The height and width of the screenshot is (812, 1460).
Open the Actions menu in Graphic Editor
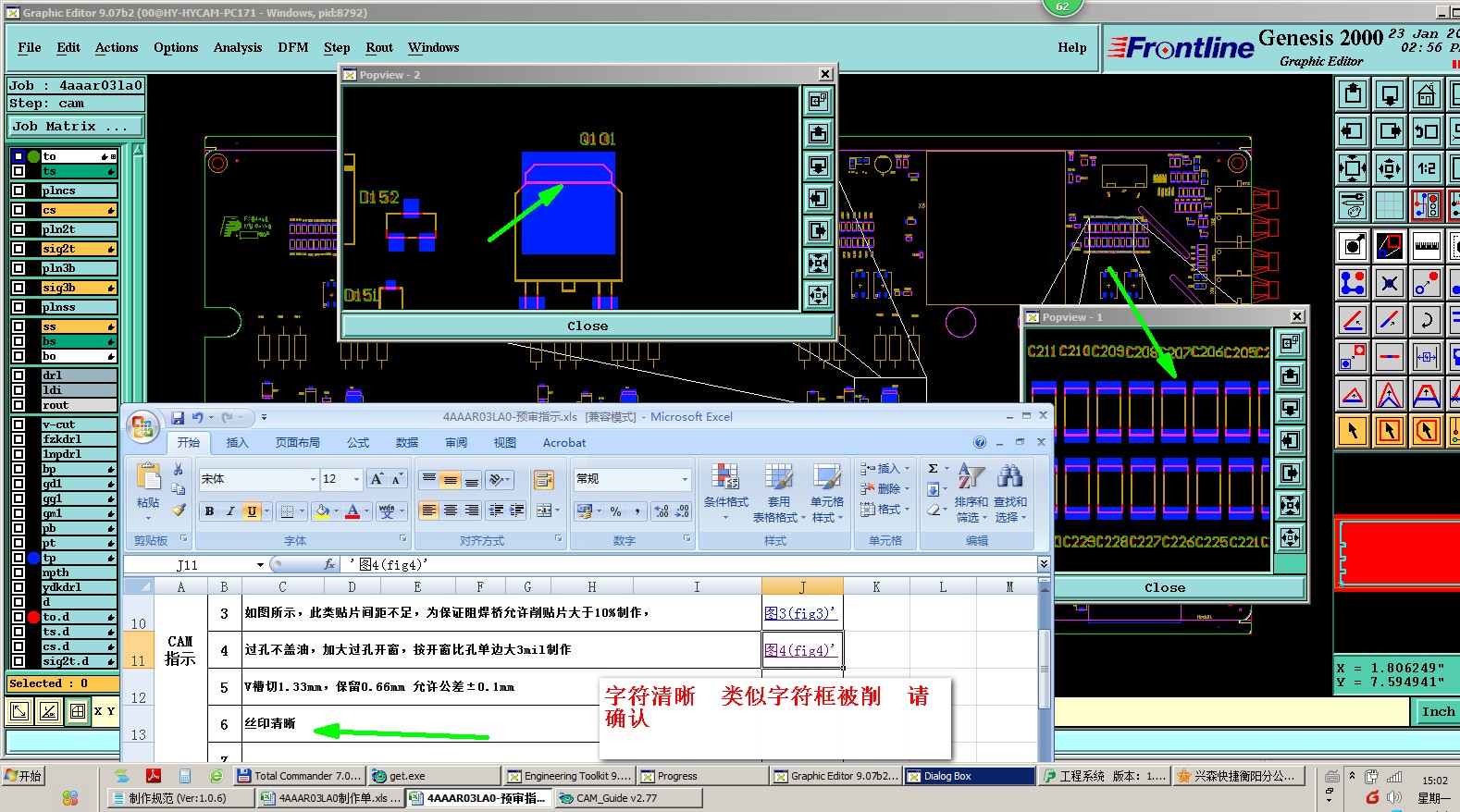[117, 47]
